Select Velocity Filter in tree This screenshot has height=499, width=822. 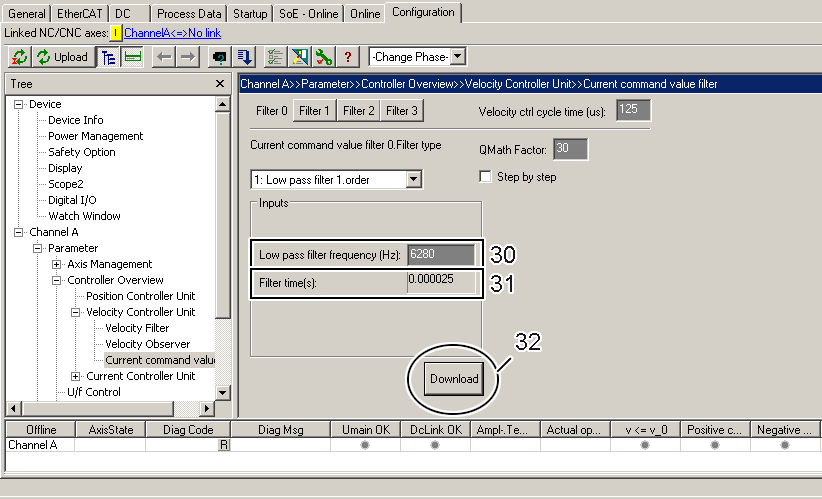(x=137, y=328)
